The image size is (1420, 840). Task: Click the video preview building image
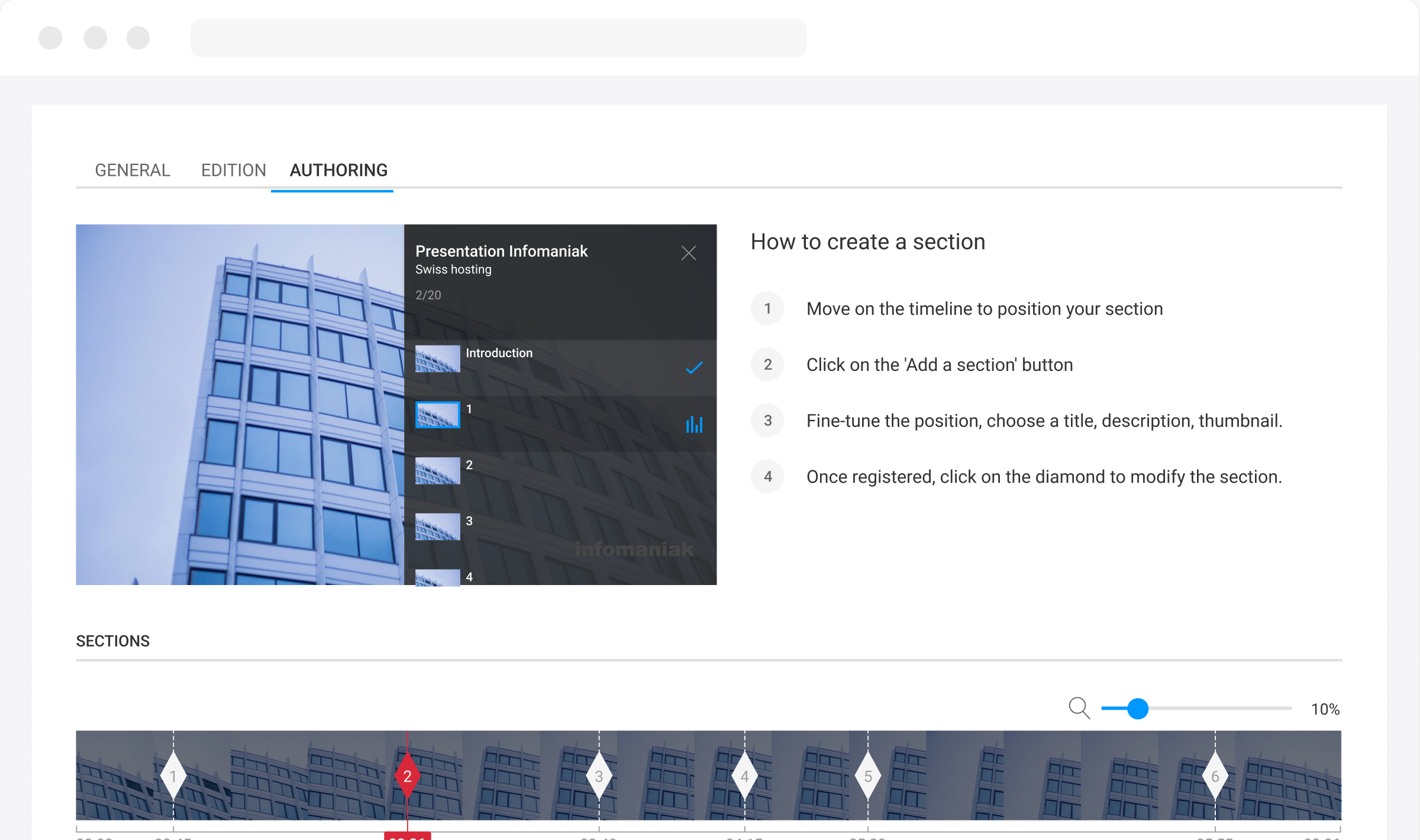tap(240, 405)
